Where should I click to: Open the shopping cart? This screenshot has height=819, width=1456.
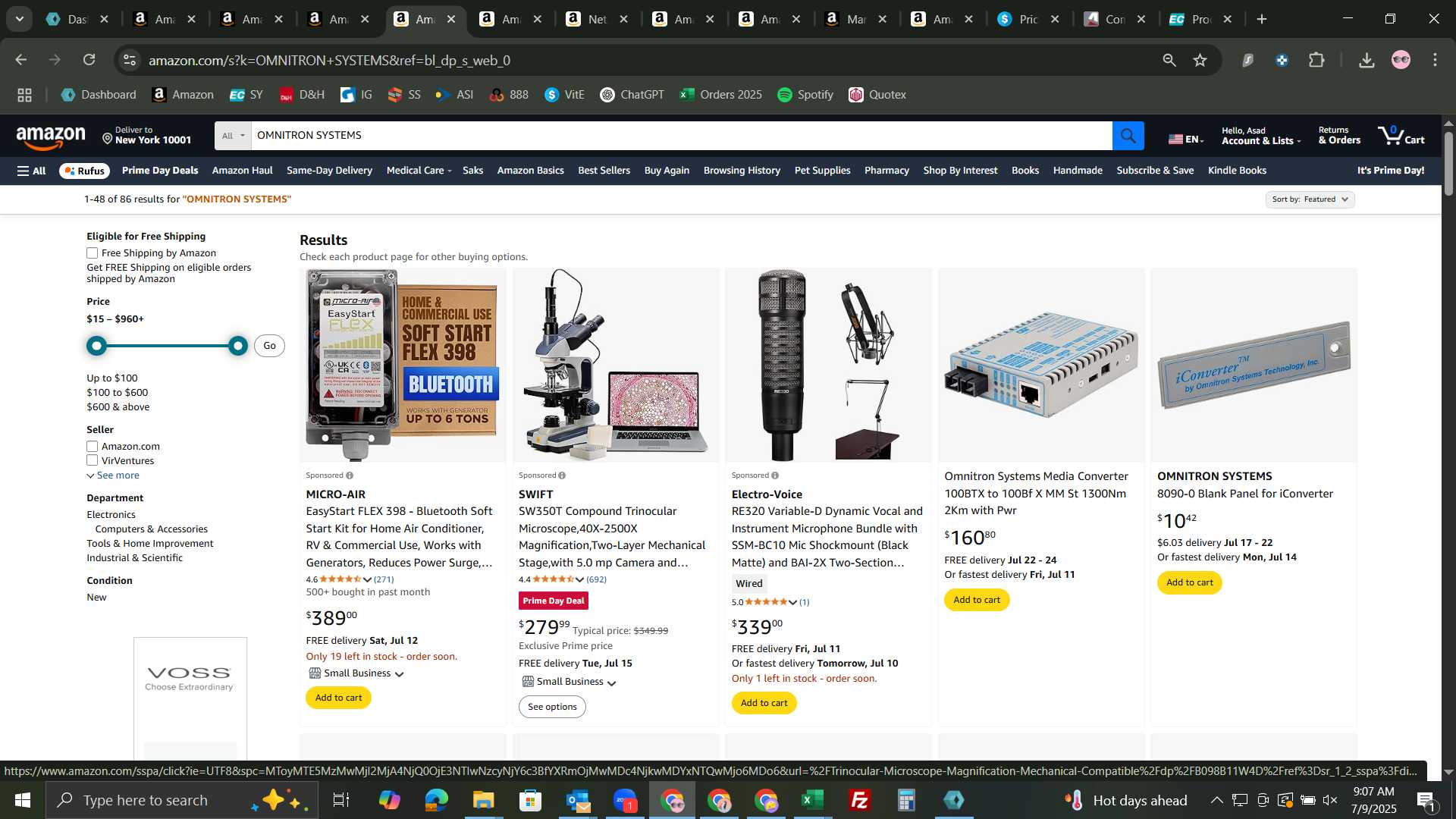pyautogui.click(x=1401, y=136)
